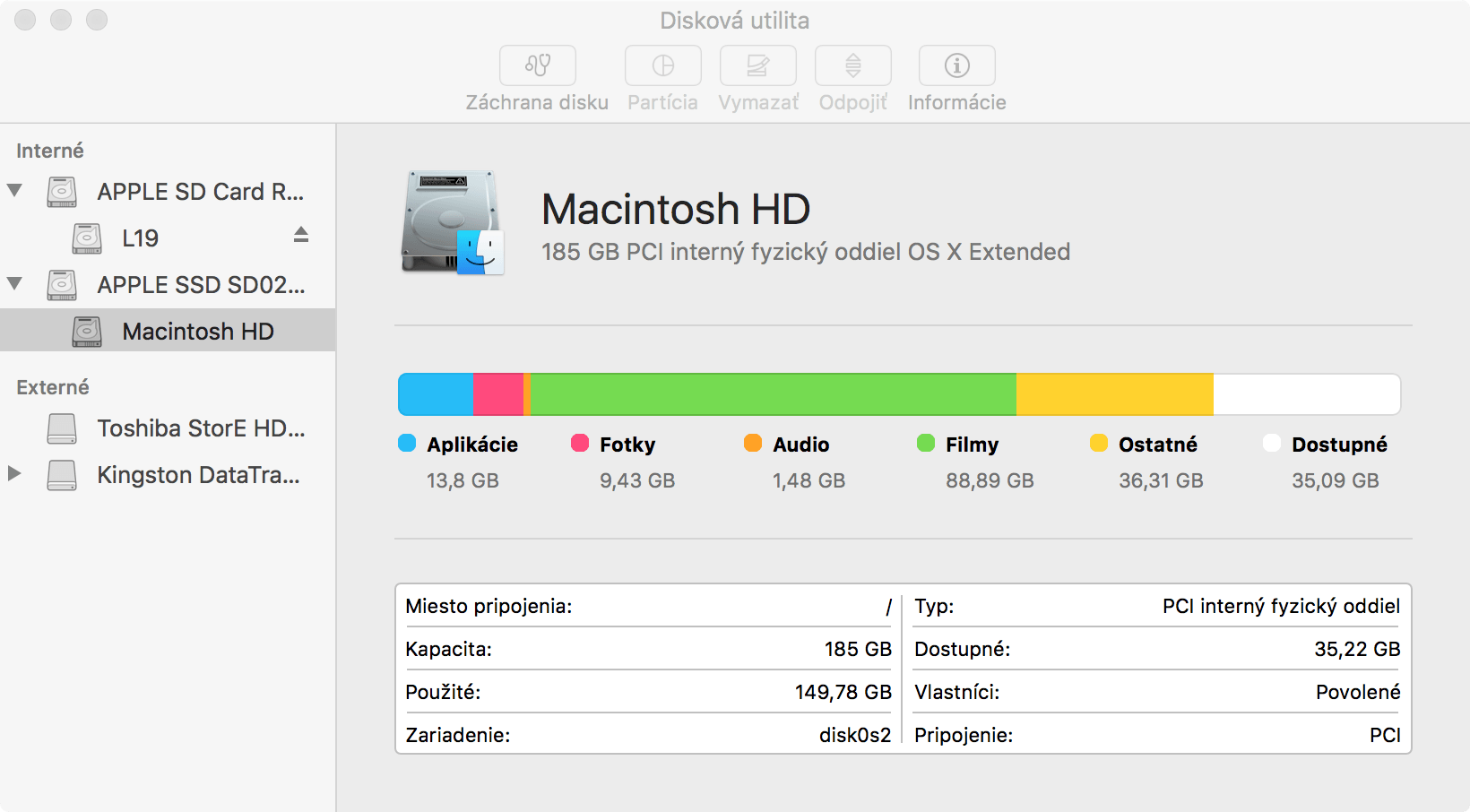
Task: Select the L19 volume in sidebar
Action: click(x=141, y=238)
